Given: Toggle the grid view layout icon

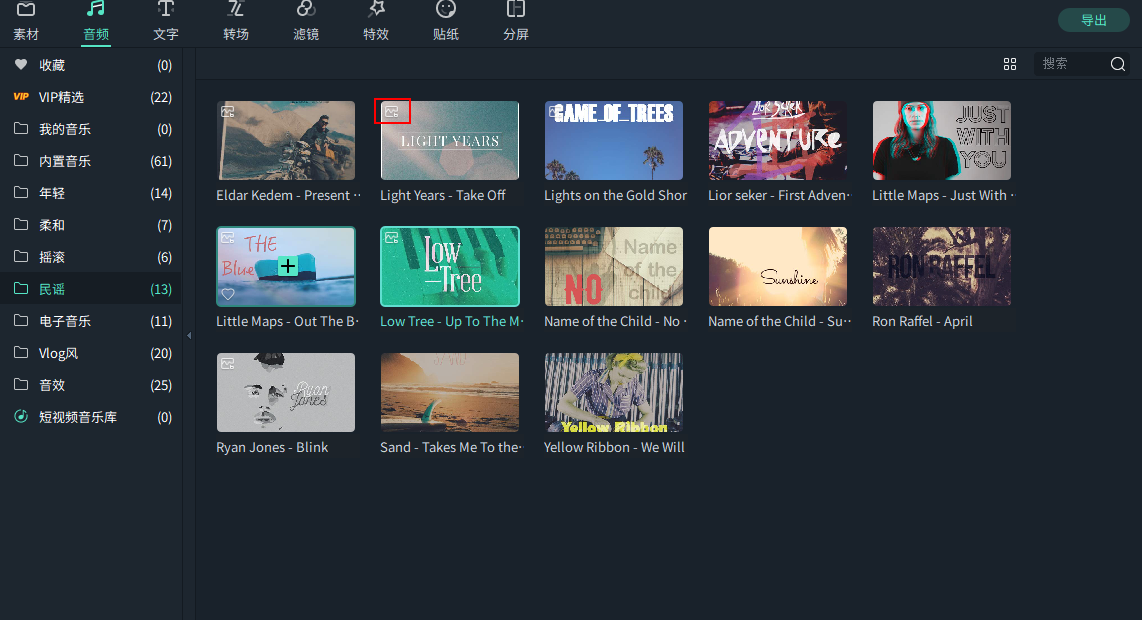Looking at the screenshot, I should [1009, 64].
